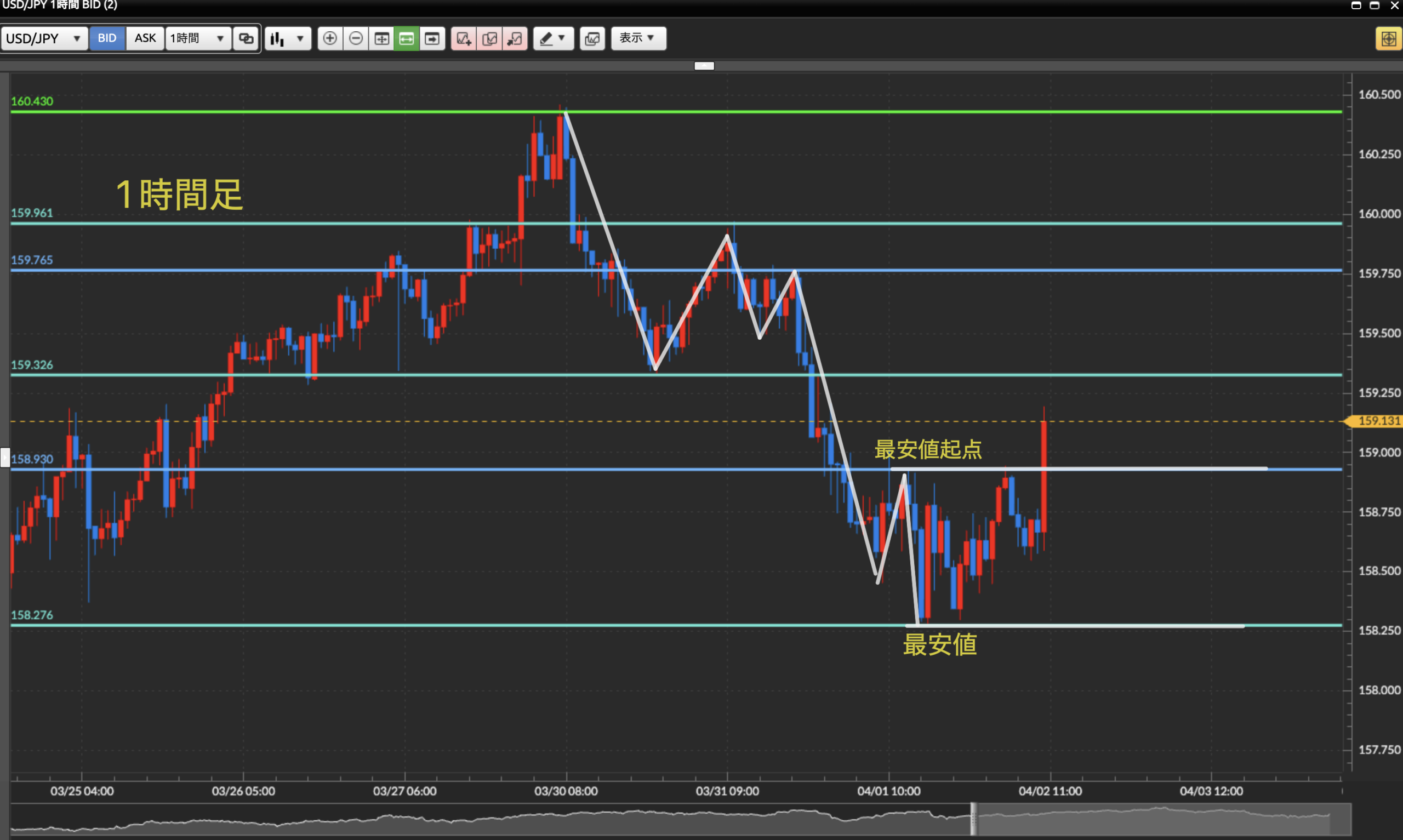Viewport: 1403px width, 840px height.
Task: Click the pink import chart arrow icon
Action: click(x=515, y=38)
